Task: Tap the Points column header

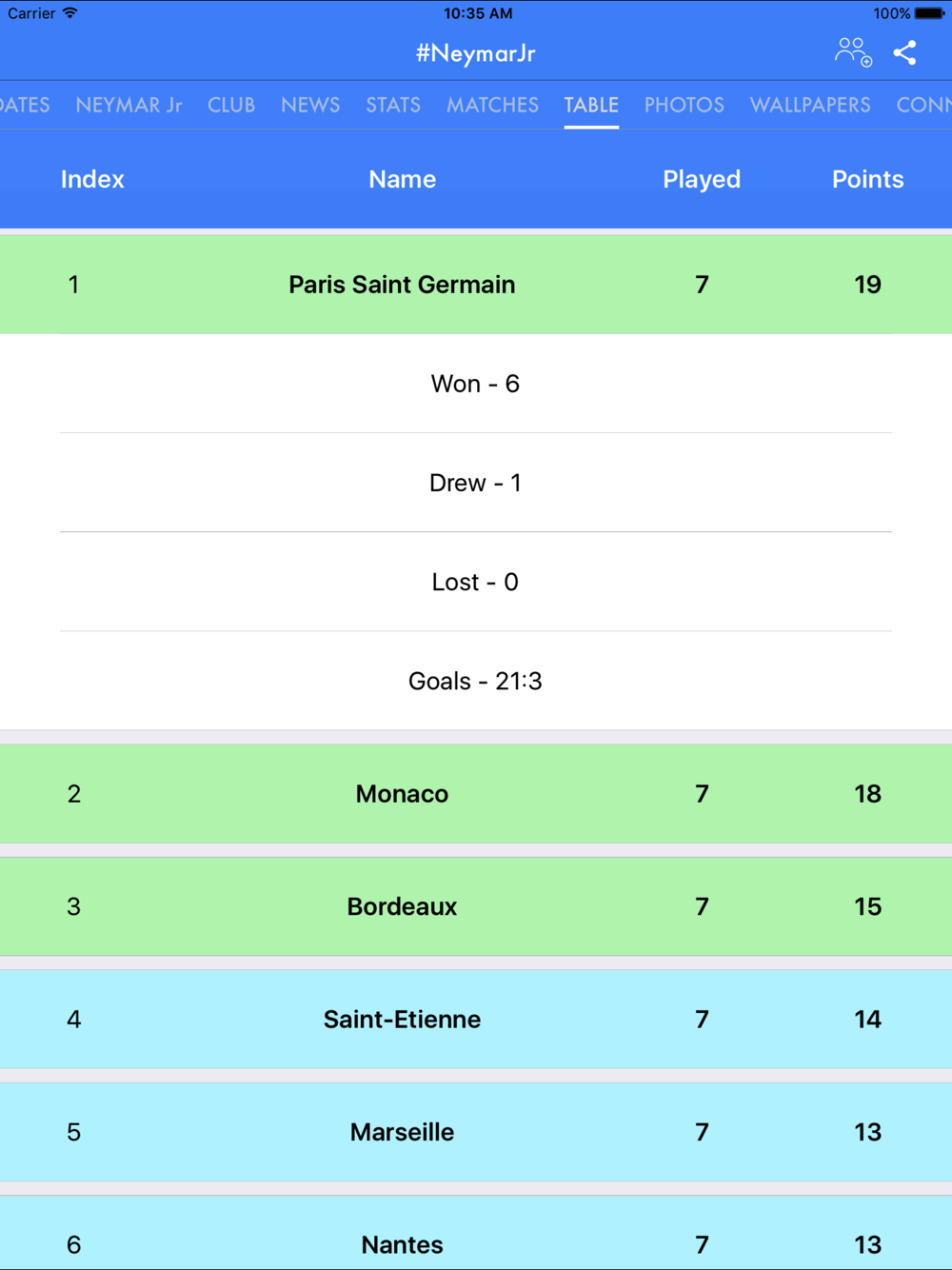Action: pyautogui.click(x=867, y=179)
